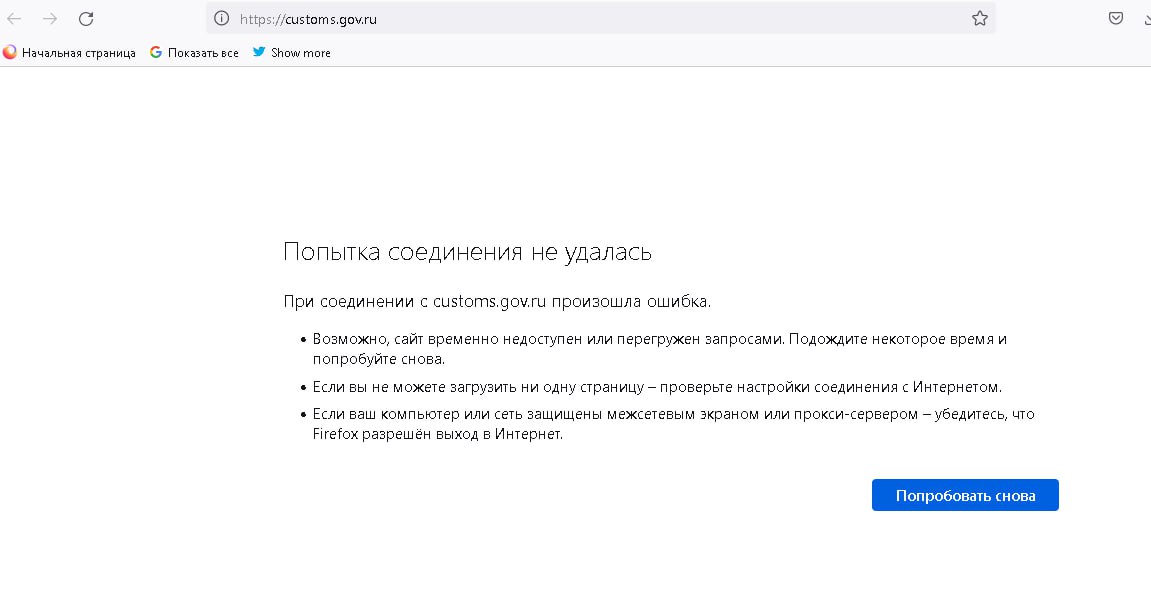Focus the address bar with customs.gov.ru URL

(x=600, y=18)
